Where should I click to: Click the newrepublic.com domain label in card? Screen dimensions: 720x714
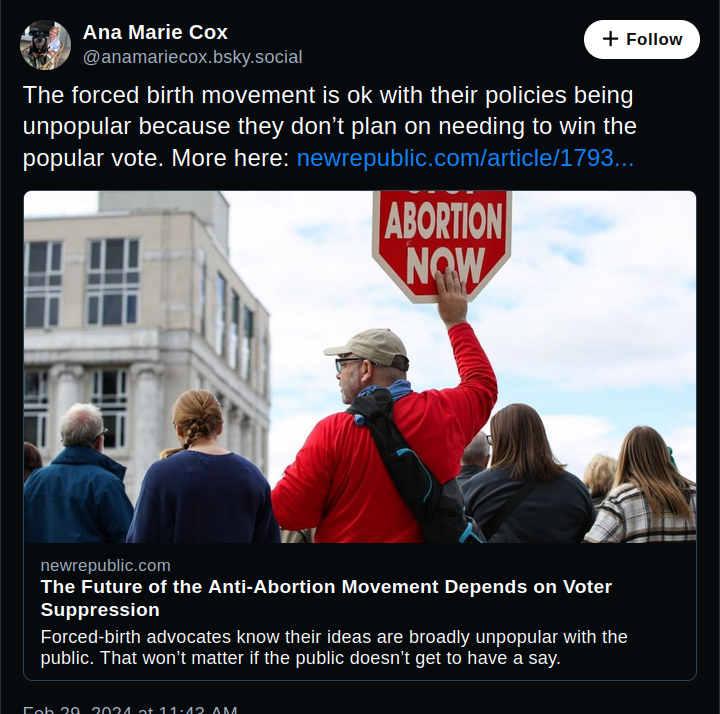click(x=105, y=565)
